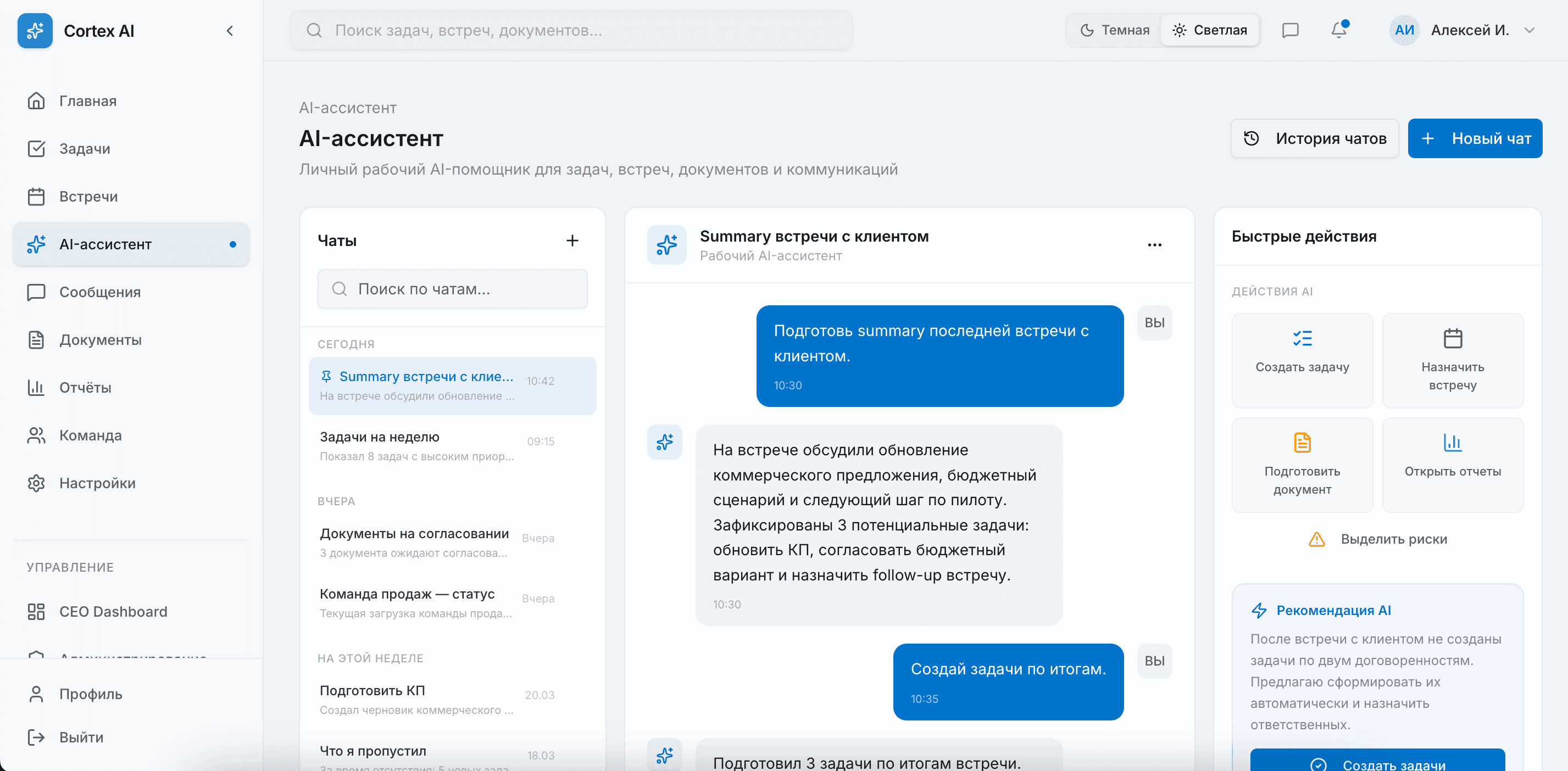The image size is (1568, 771).
Task: Open Встречи in the sidebar
Action: 131,197
